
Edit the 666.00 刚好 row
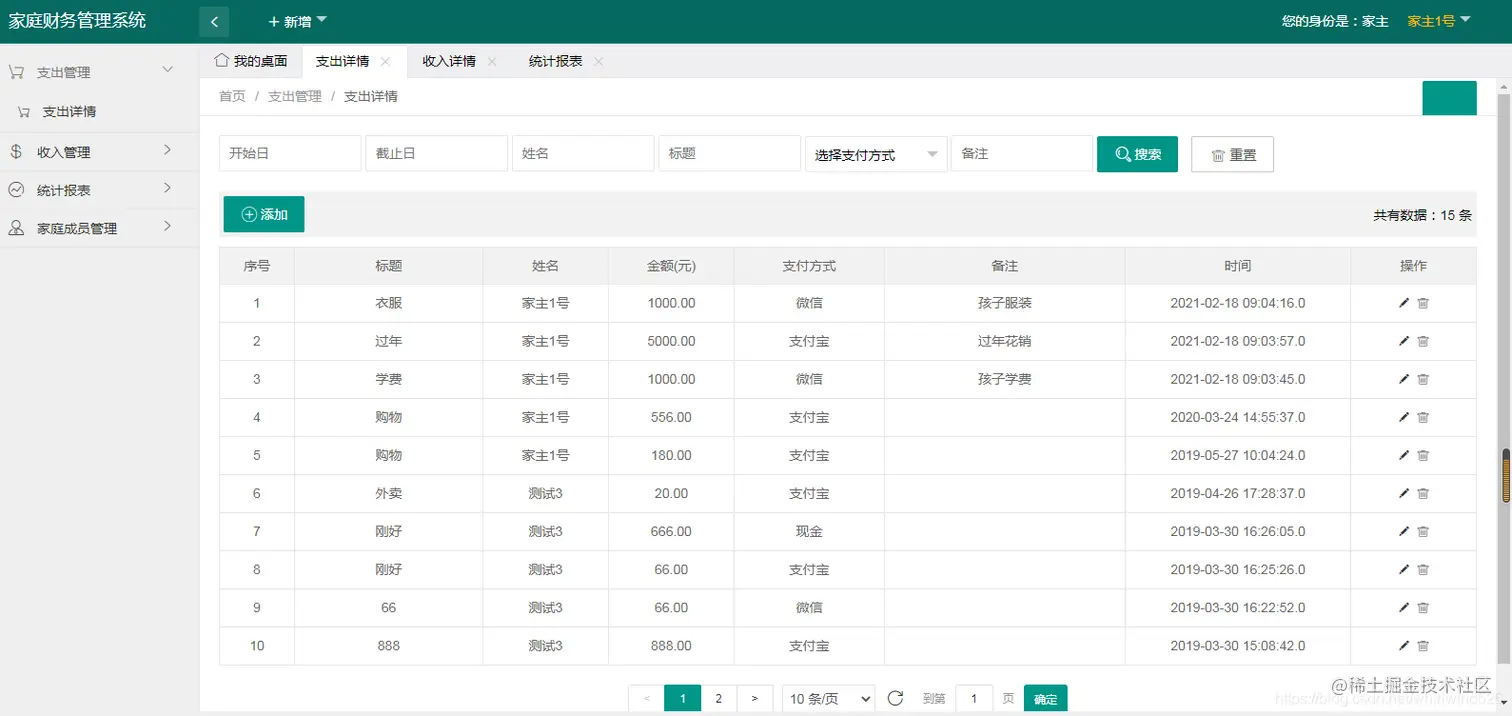pos(1404,531)
